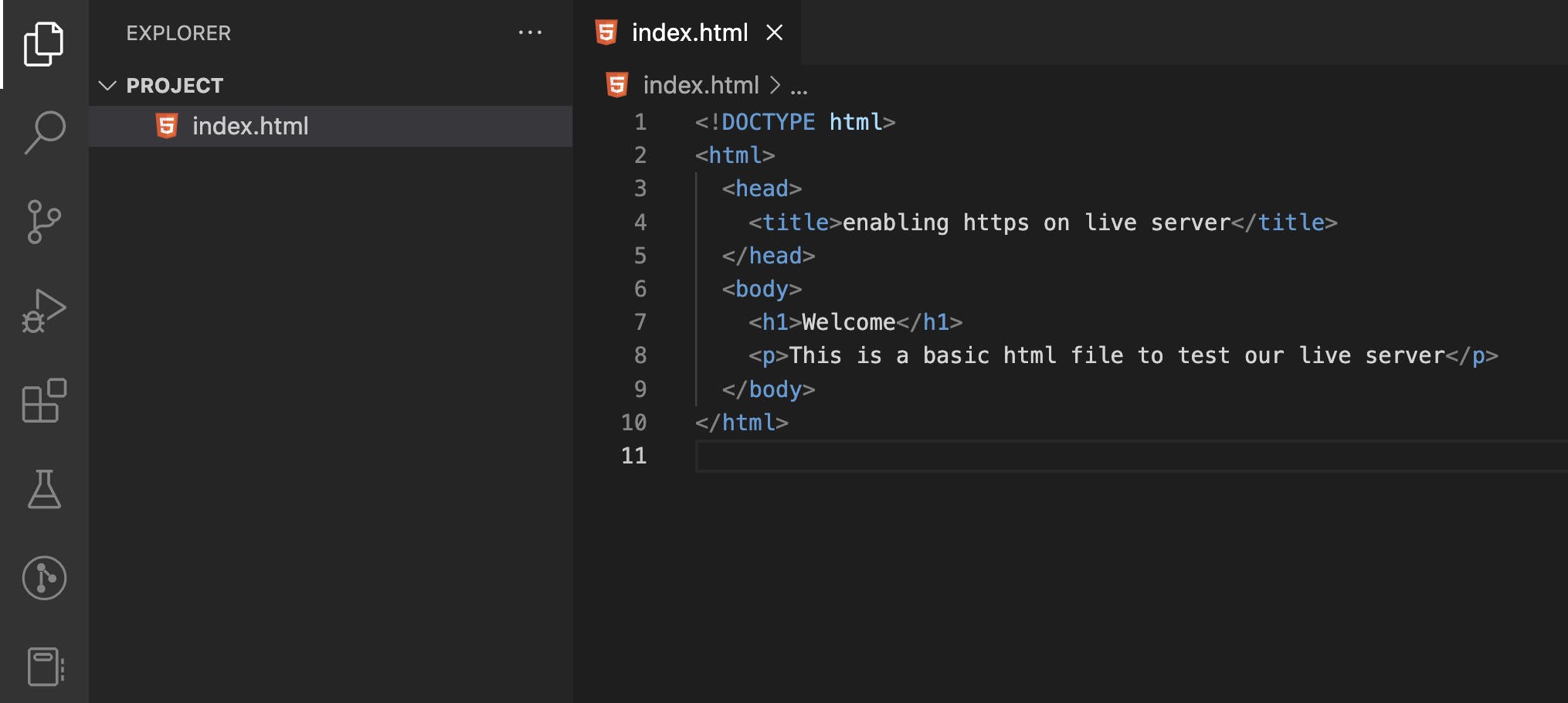Screen dimensions: 1568x703
Task: Click the opening body tag on line 6
Action: [762, 289]
